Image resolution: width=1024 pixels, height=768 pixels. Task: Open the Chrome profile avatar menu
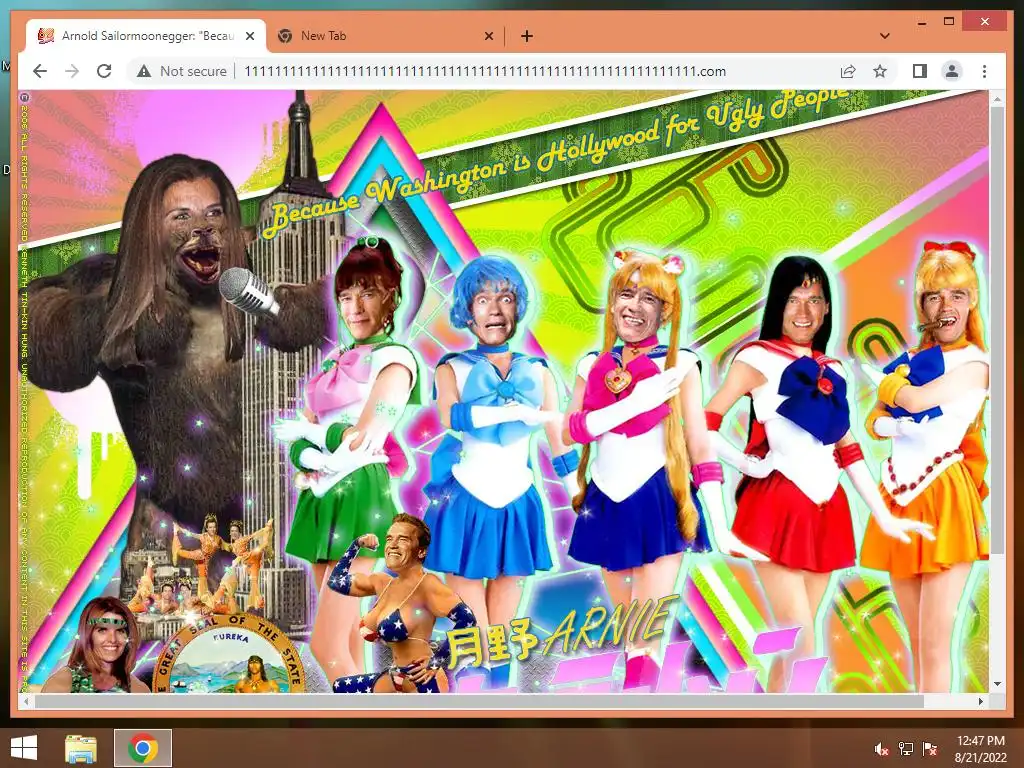coord(952,71)
